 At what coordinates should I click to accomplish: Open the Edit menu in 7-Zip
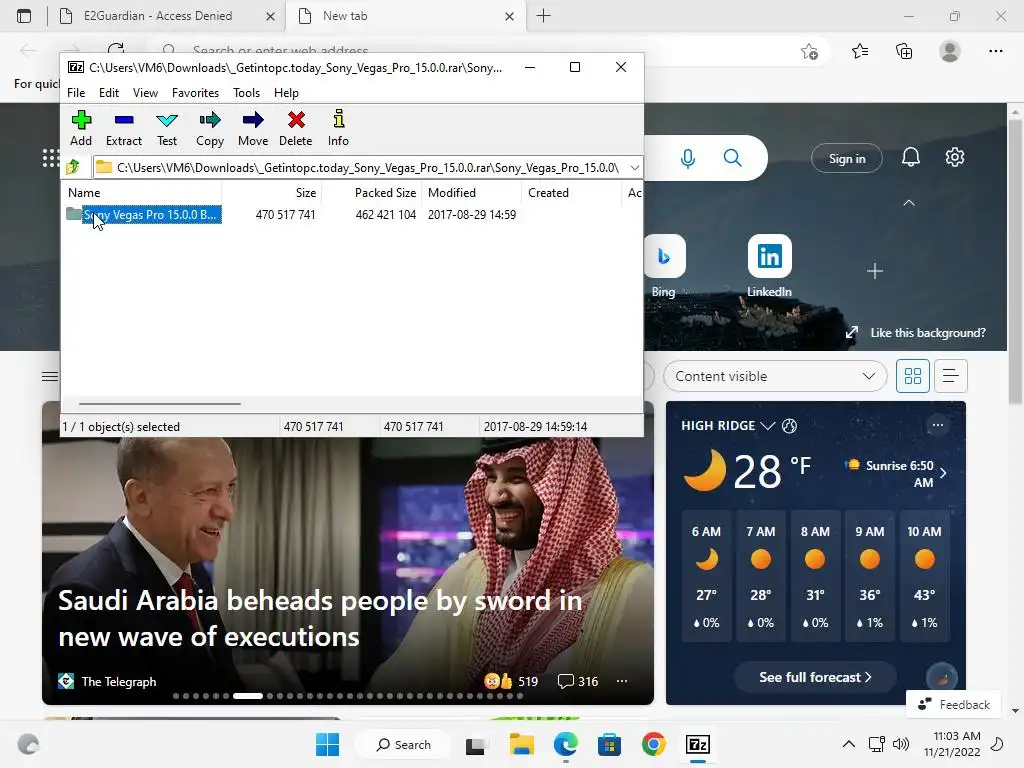[x=108, y=93]
